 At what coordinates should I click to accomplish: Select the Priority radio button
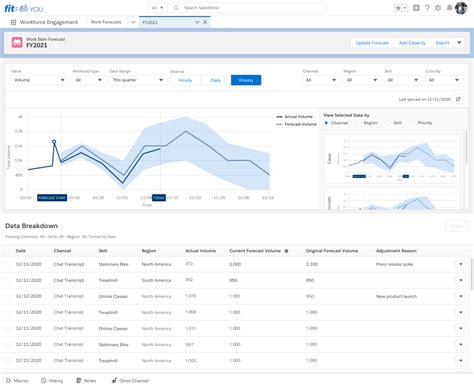click(x=413, y=123)
